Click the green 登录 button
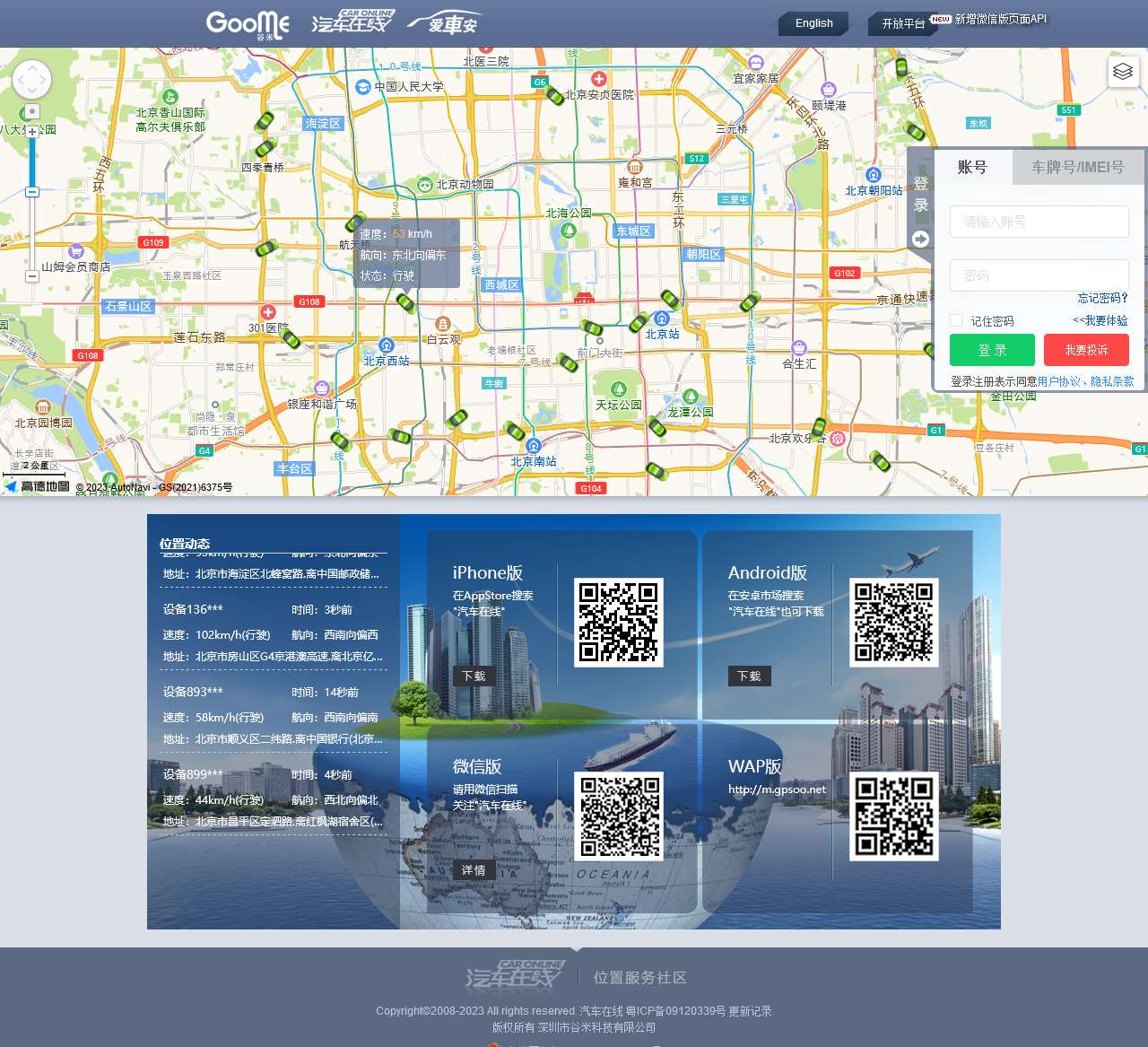The width and height of the screenshot is (1148, 1047). click(992, 350)
